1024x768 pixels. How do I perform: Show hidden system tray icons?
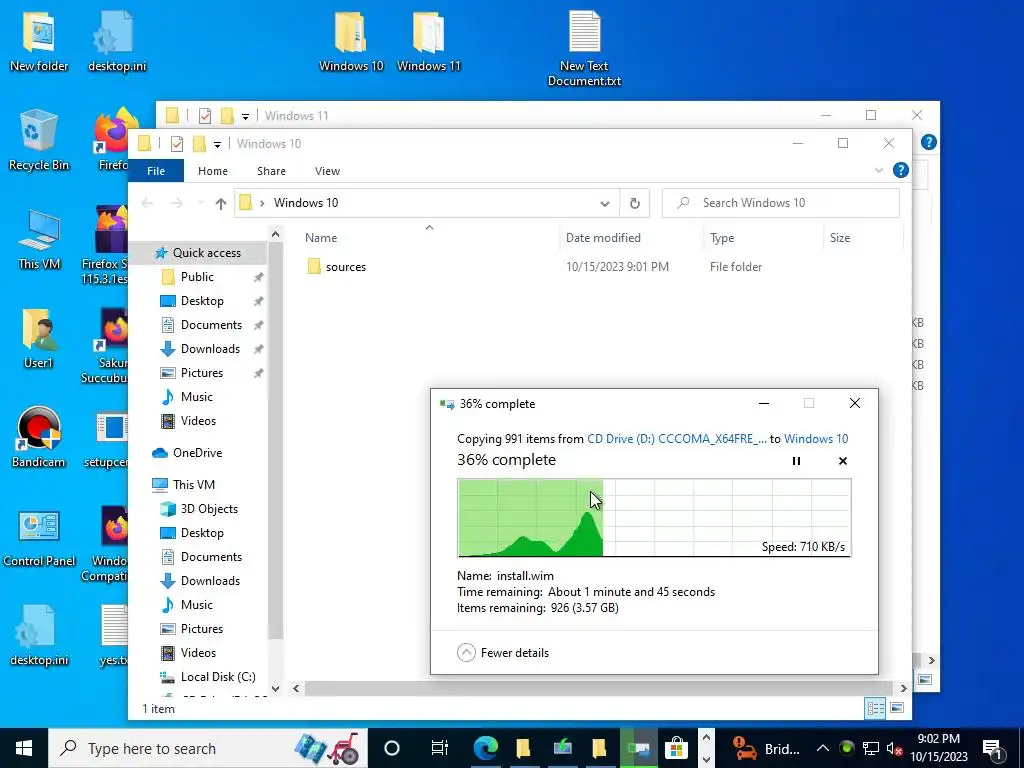pyautogui.click(x=823, y=748)
